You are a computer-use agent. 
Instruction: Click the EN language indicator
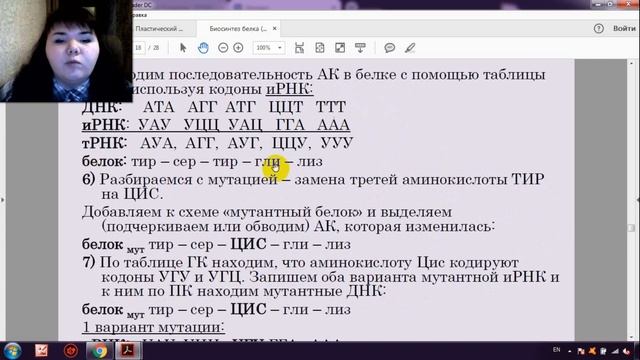coord(556,350)
